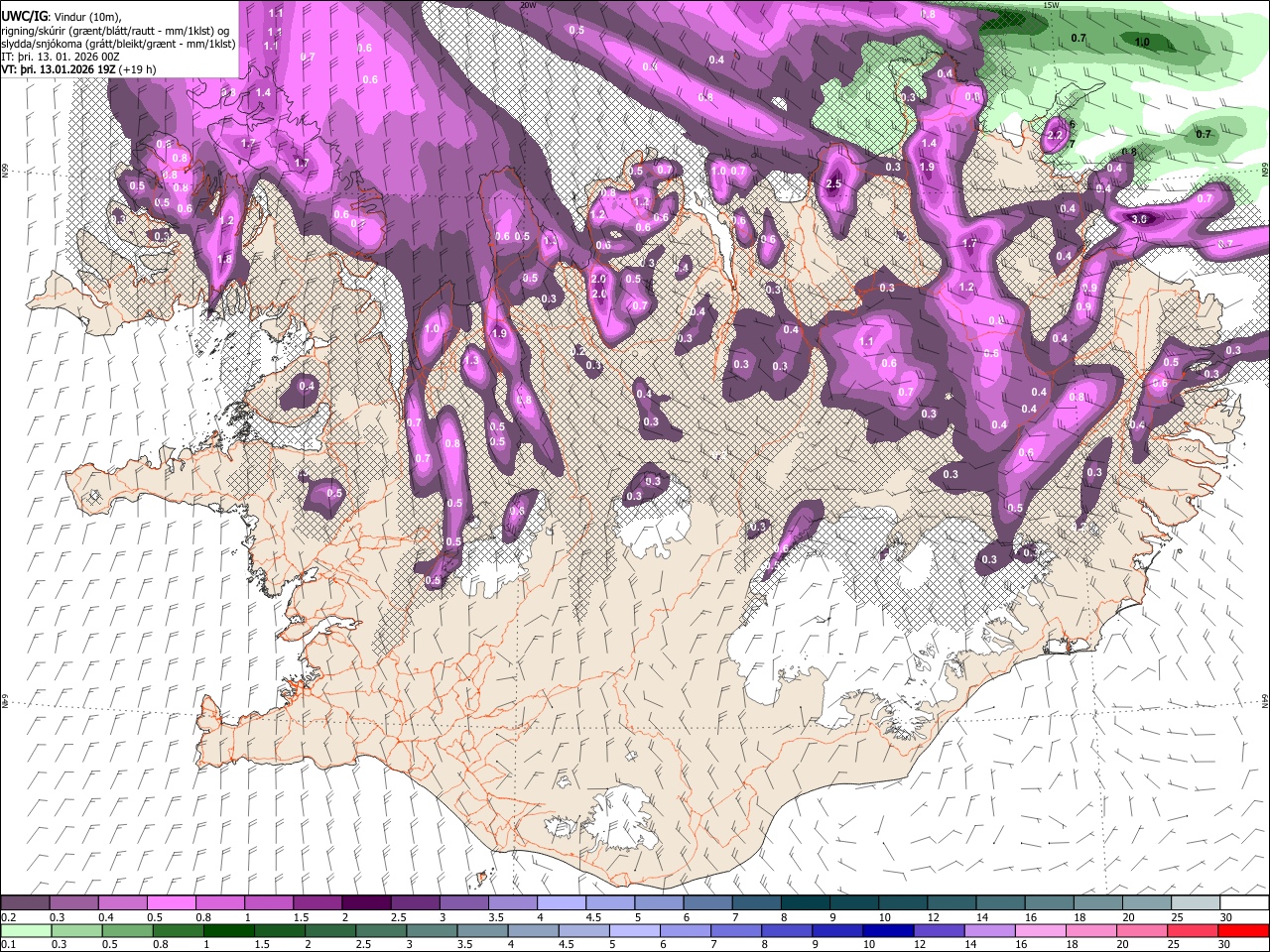
Task: Pick the dark teal swatch between 8 and 9 top row
Action: [x=805, y=902]
